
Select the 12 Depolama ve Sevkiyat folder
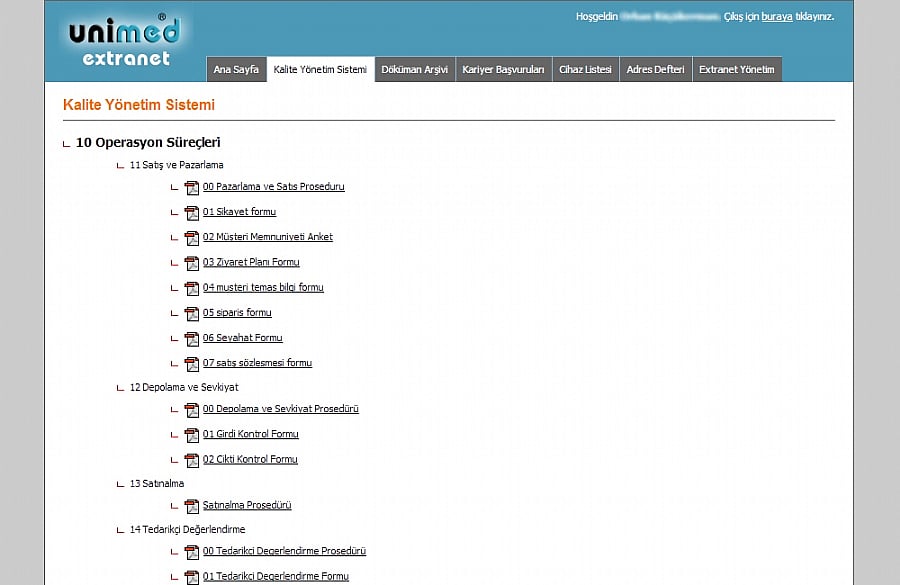point(184,388)
